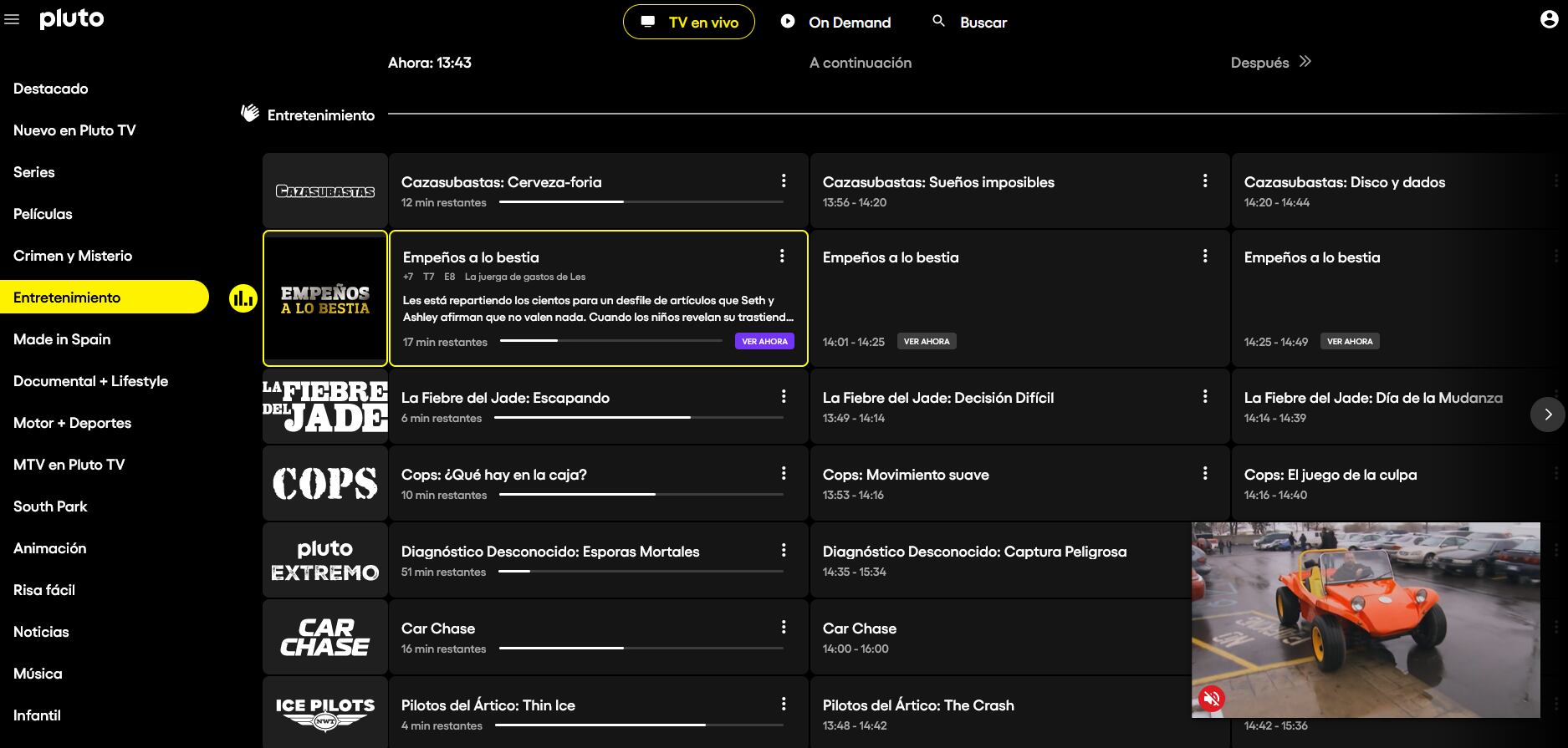The width and height of the screenshot is (1568, 748).
Task: Open options for Empeños a lo bestia 14:01
Action: [x=1205, y=256]
